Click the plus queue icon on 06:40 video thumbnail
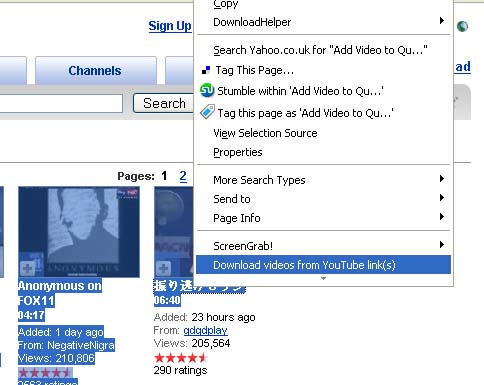The image size is (484, 385). pyautogui.click(x=163, y=268)
